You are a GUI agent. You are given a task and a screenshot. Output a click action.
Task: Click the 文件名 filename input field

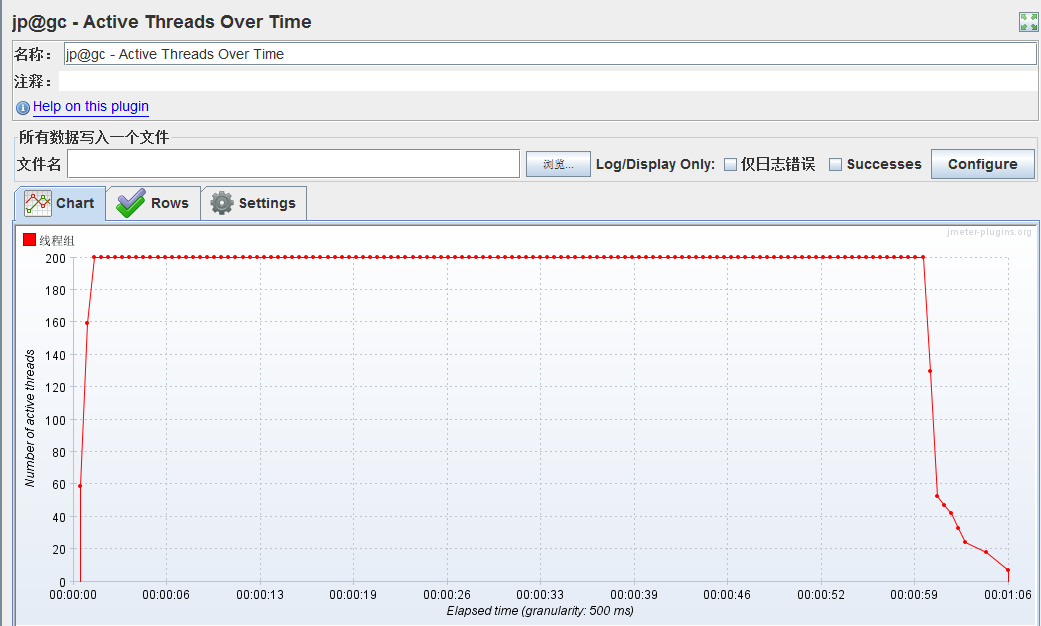point(293,164)
